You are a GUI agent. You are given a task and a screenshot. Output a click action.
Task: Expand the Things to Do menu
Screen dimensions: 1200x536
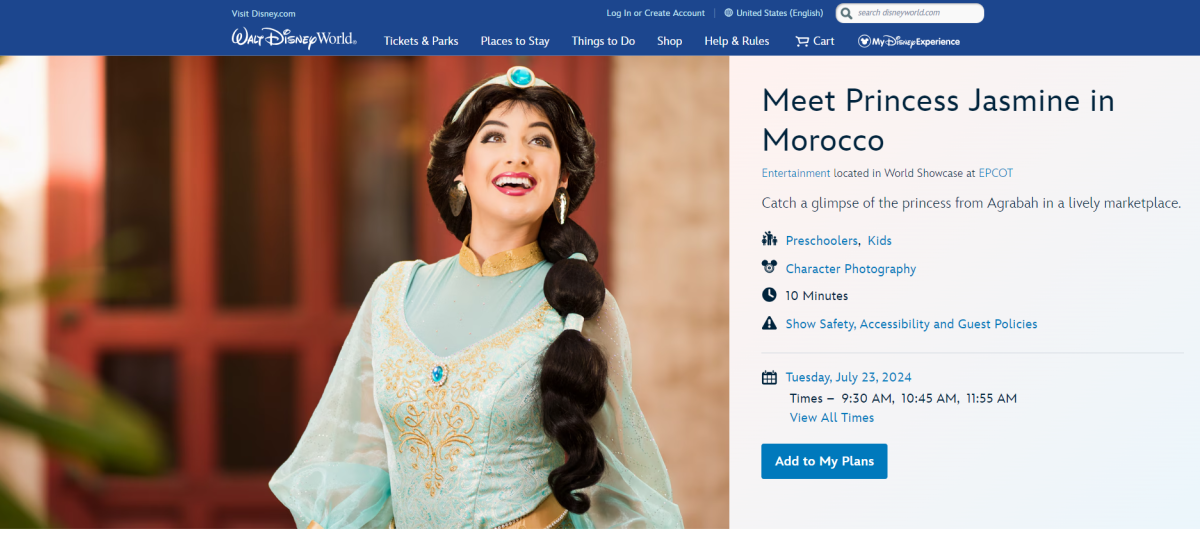[x=603, y=41]
